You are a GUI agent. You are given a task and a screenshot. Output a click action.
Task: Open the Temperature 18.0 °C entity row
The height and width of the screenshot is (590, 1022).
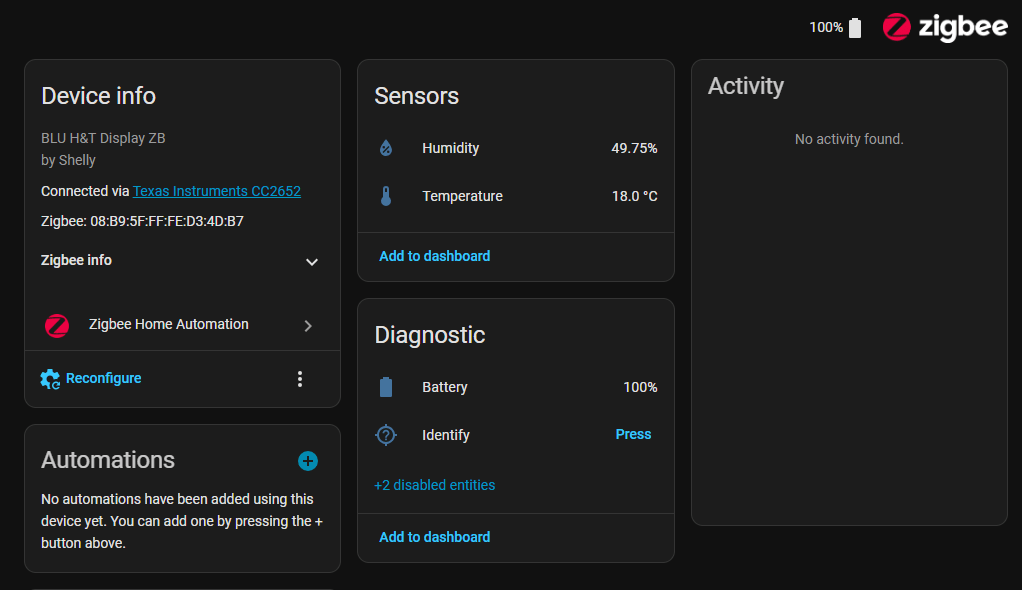(x=515, y=196)
